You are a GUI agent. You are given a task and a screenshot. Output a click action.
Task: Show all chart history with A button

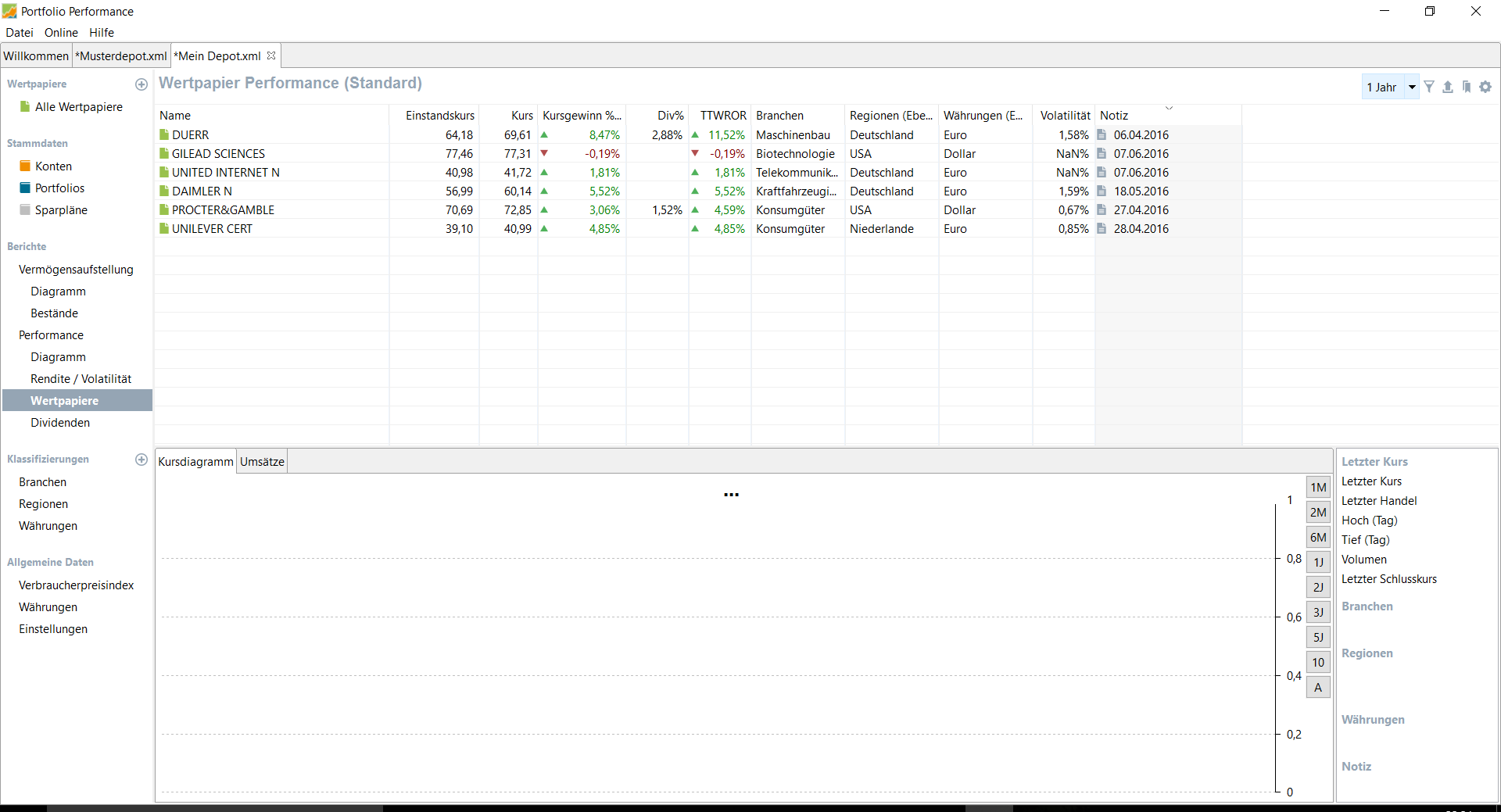(1318, 687)
